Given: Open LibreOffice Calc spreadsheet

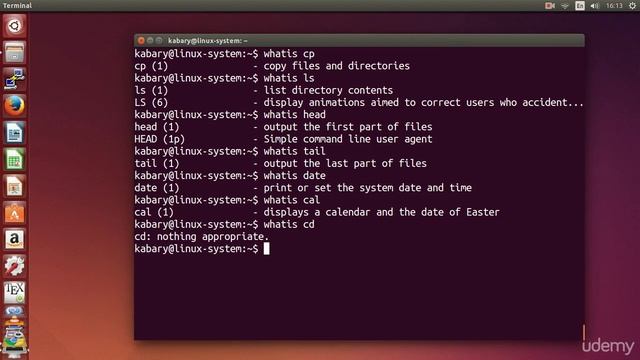Looking at the screenshot, I should (x=14, y=159).
